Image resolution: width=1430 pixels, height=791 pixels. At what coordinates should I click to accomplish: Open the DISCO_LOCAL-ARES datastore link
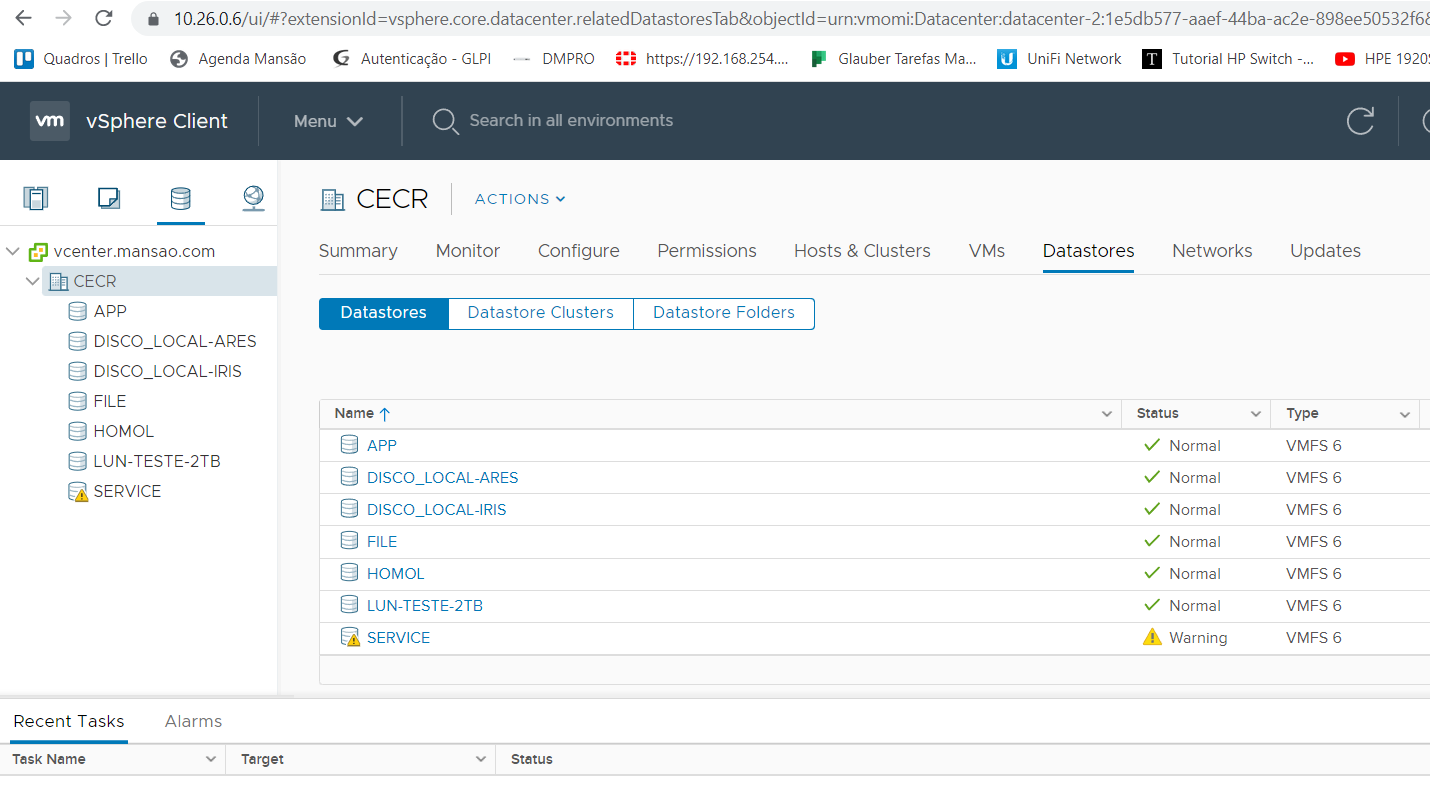coord(442,478)
